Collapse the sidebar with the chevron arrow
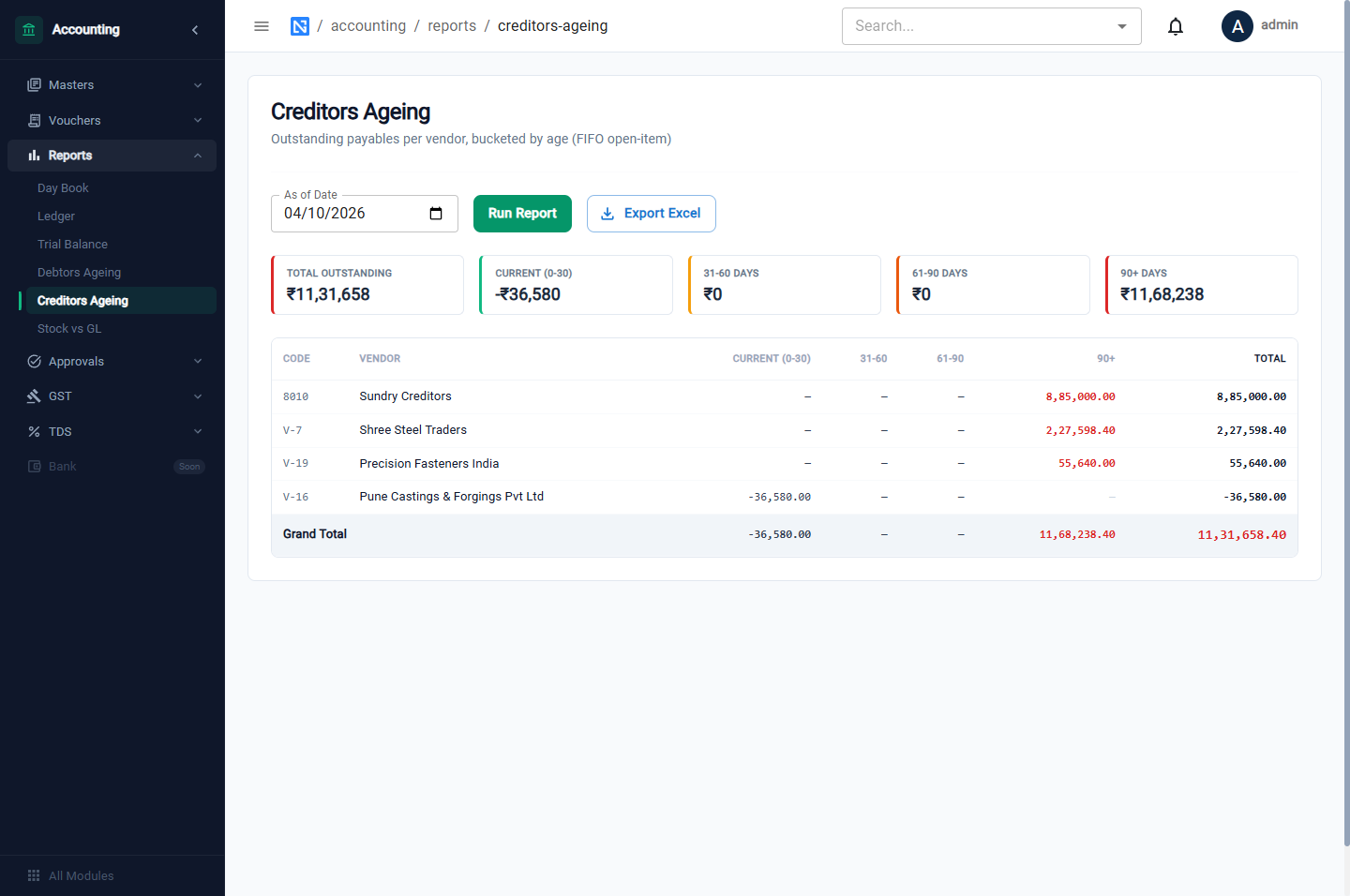The width and height of the screenshot is (1350, 896). 195,30
